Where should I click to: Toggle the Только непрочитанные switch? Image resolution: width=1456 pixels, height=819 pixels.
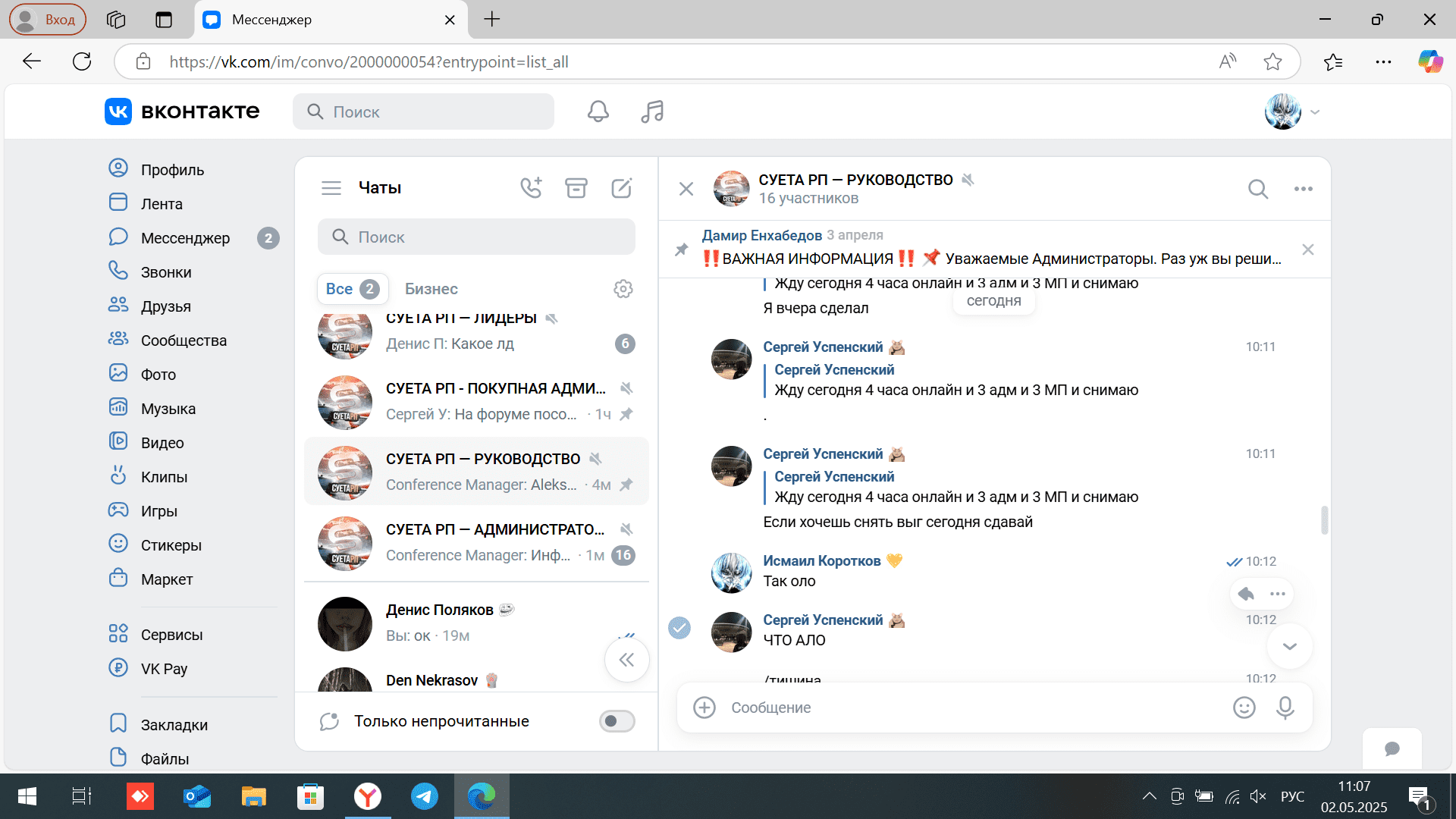click(617, 721)
